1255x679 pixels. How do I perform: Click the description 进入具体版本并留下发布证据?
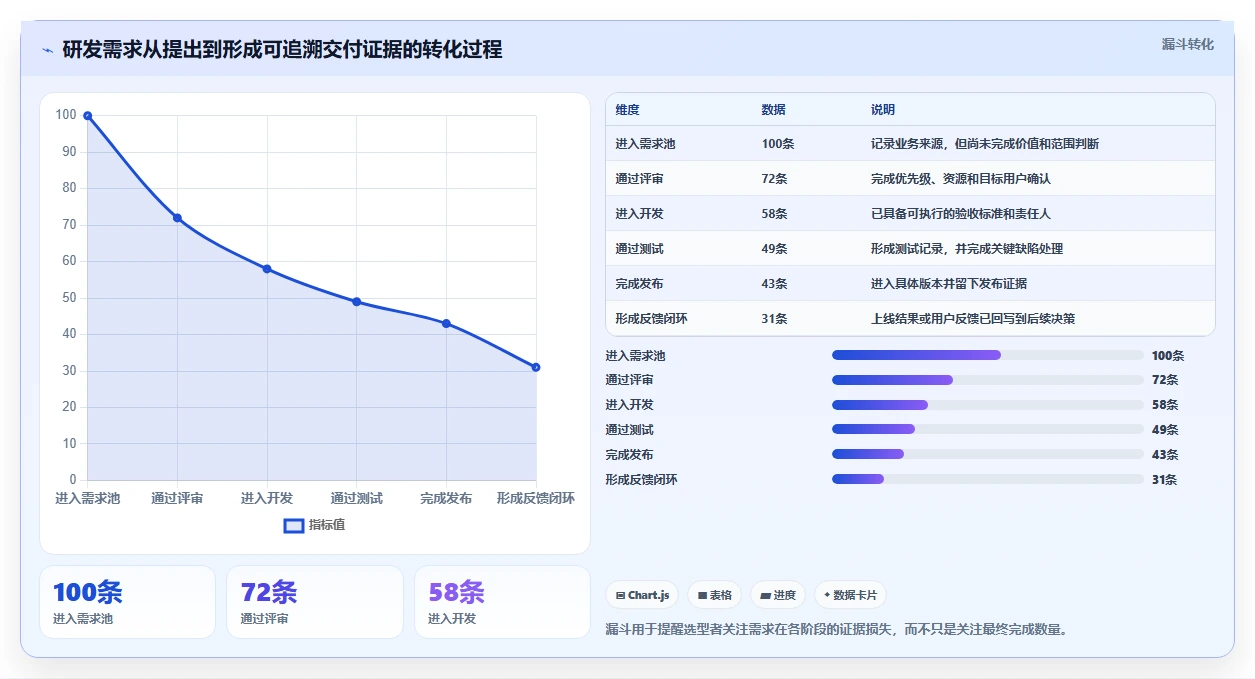tap(949, 284)
